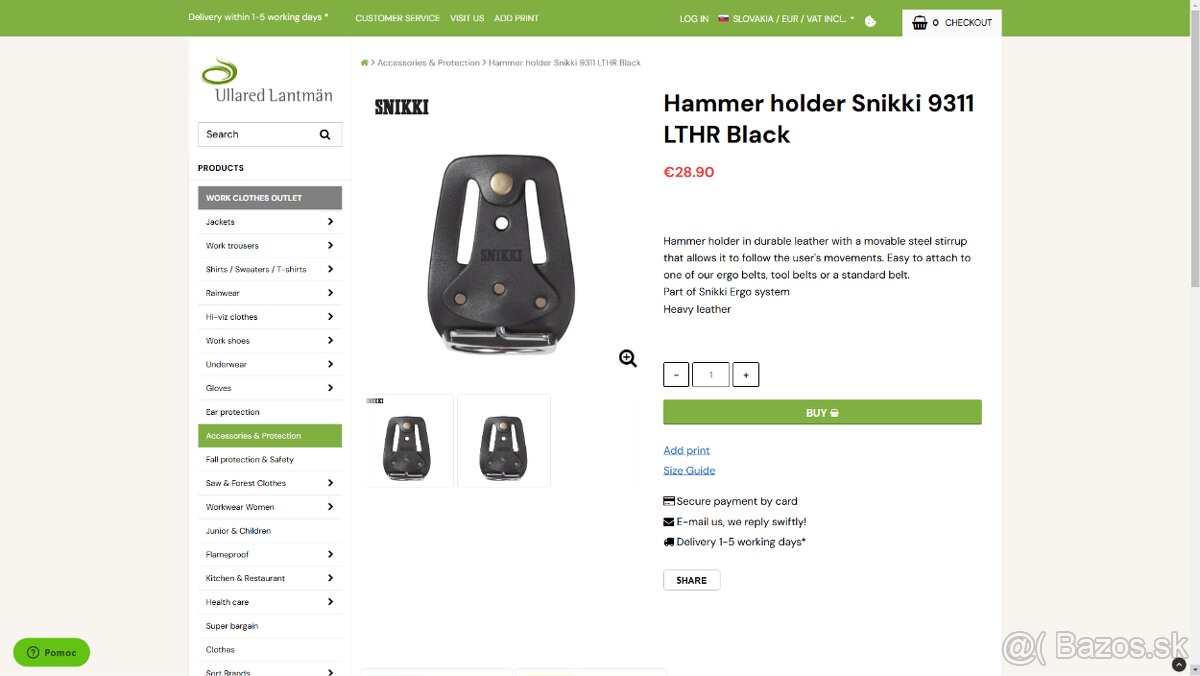Click the search magnifier icon
This screenshot has width=1200, height=676.
pos(325,134)
